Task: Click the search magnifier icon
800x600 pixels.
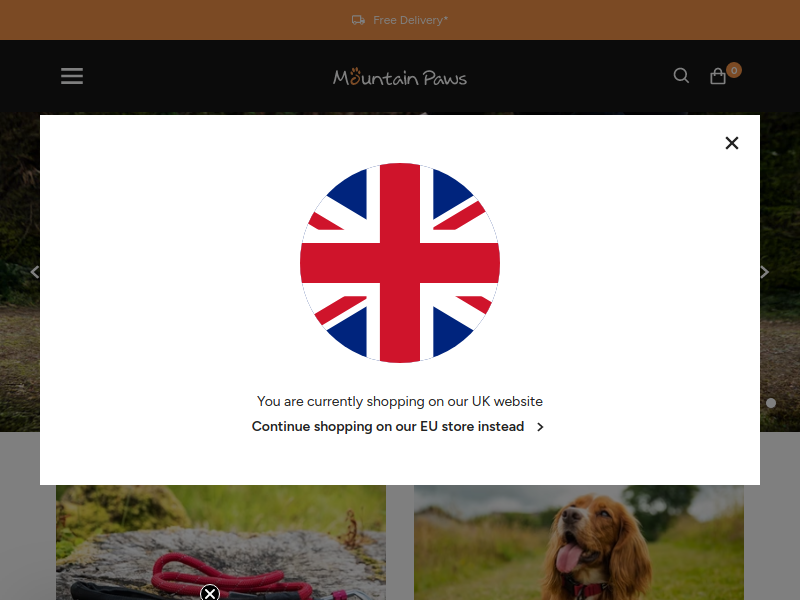Action: click(681, 76)
